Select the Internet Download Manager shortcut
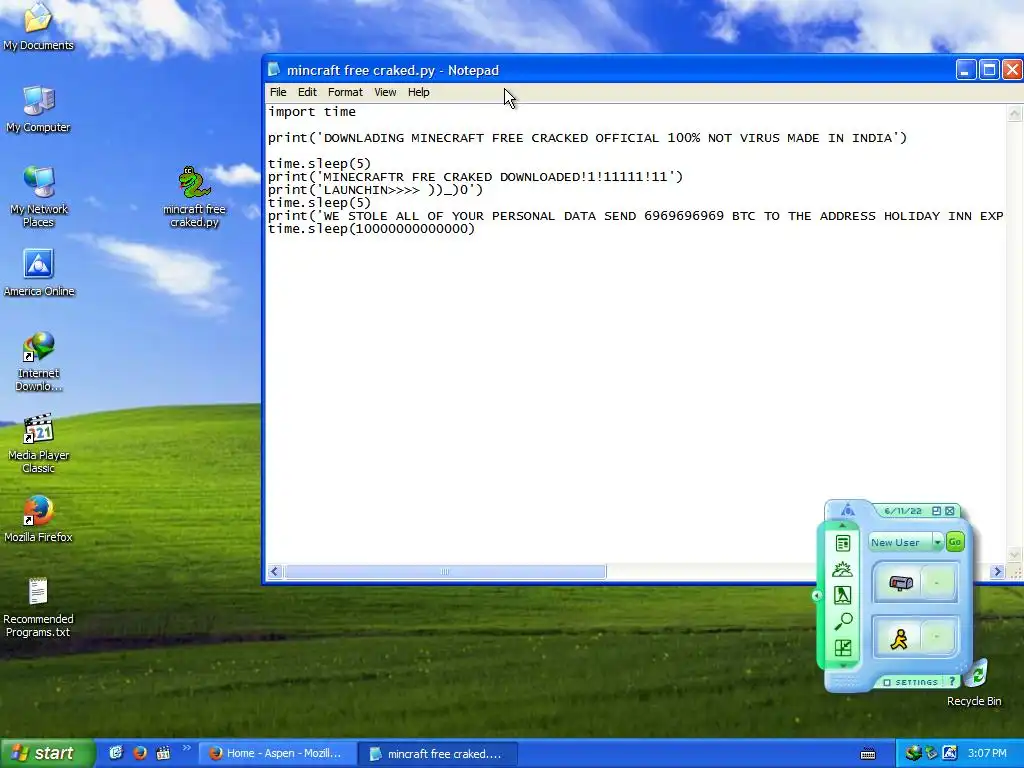Image resolution: width=1024 pixels, height=768 pixels. click(39, 361)
